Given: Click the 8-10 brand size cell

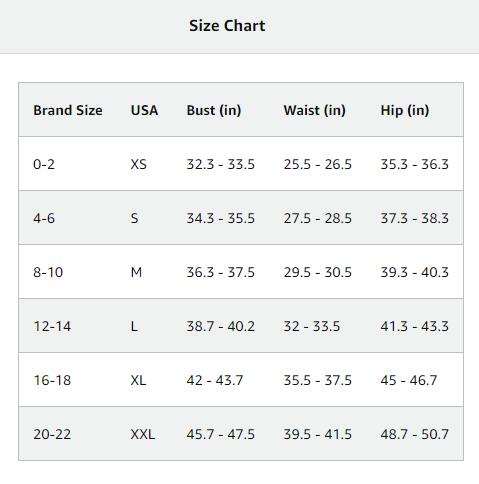Looking at the screenshot, I should click(48, 272).
